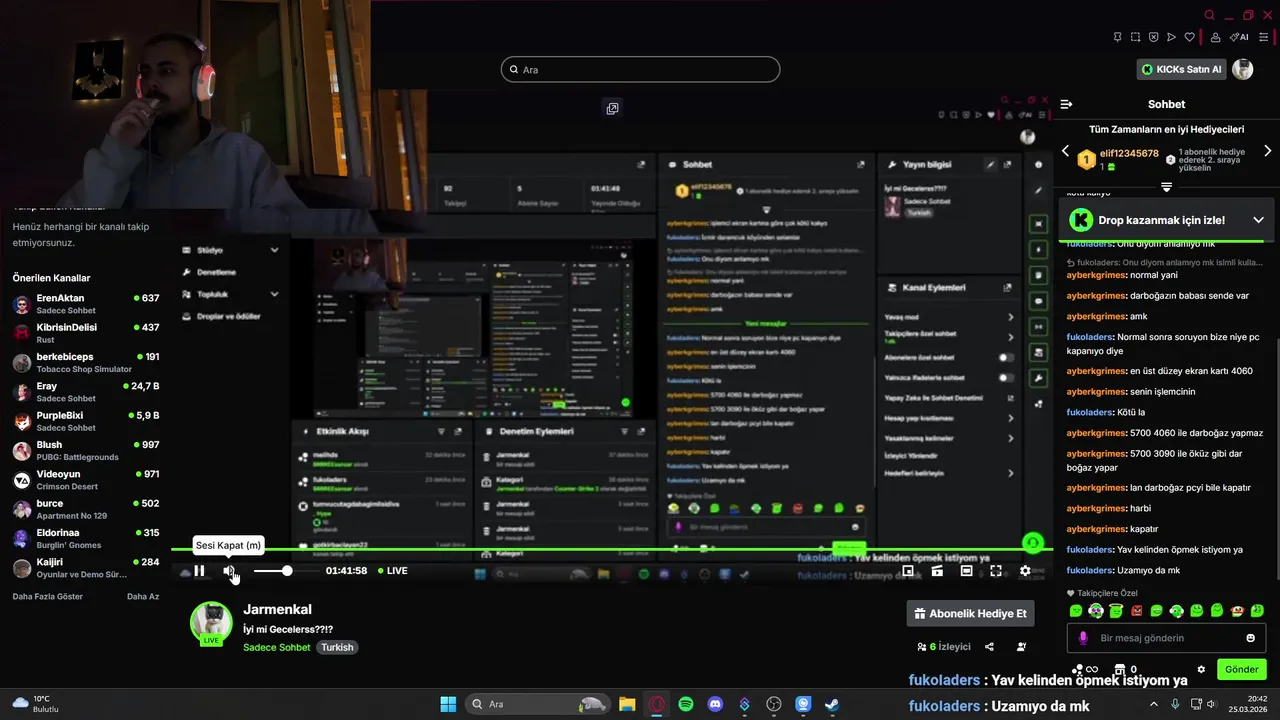Open the PurpleBixi recommended channel

[x=85, y=421]
